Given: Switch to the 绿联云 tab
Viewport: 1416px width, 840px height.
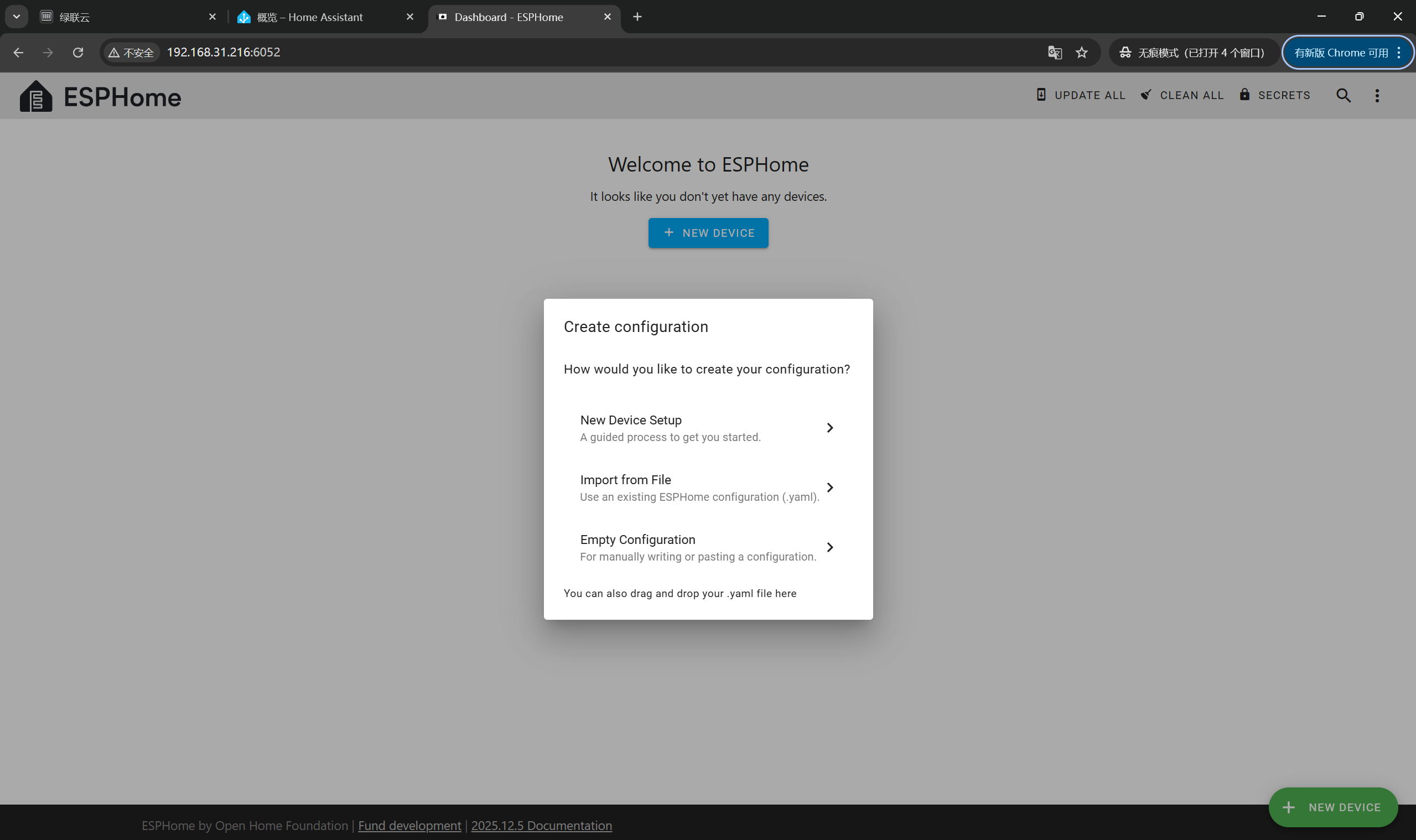Looking at the screenshot, I should point(125,17).
